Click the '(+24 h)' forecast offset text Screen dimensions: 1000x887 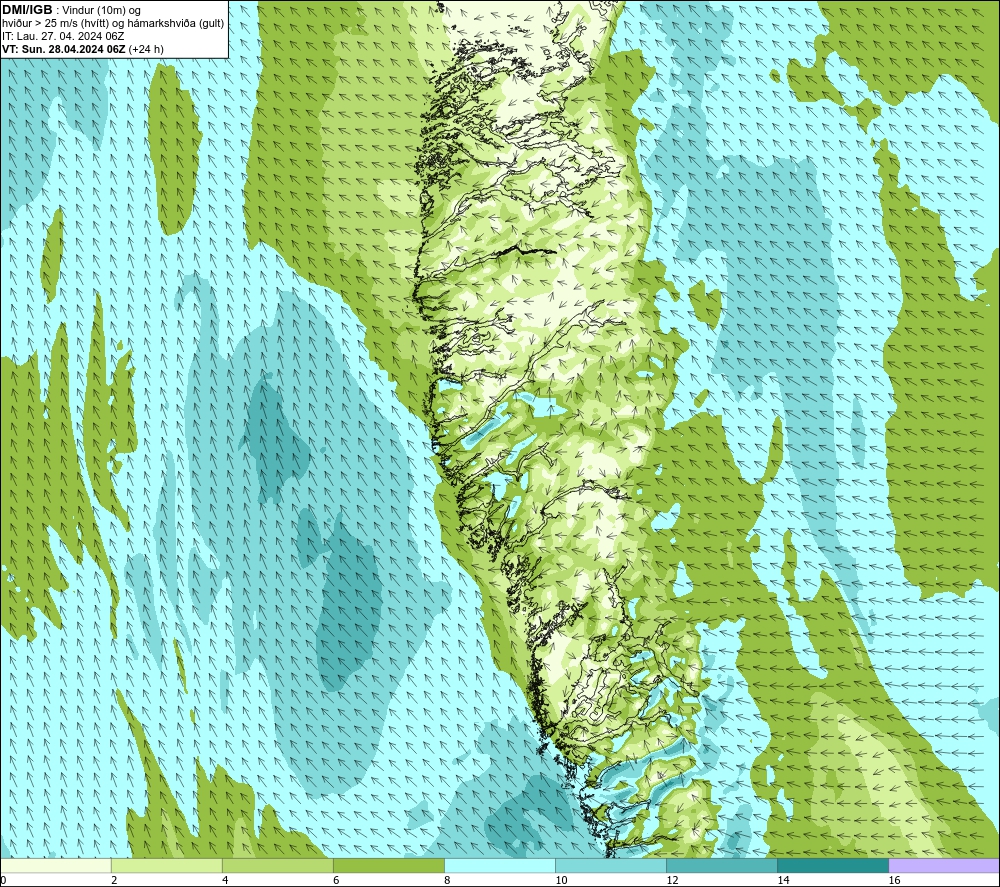click(x=146, y=49)
